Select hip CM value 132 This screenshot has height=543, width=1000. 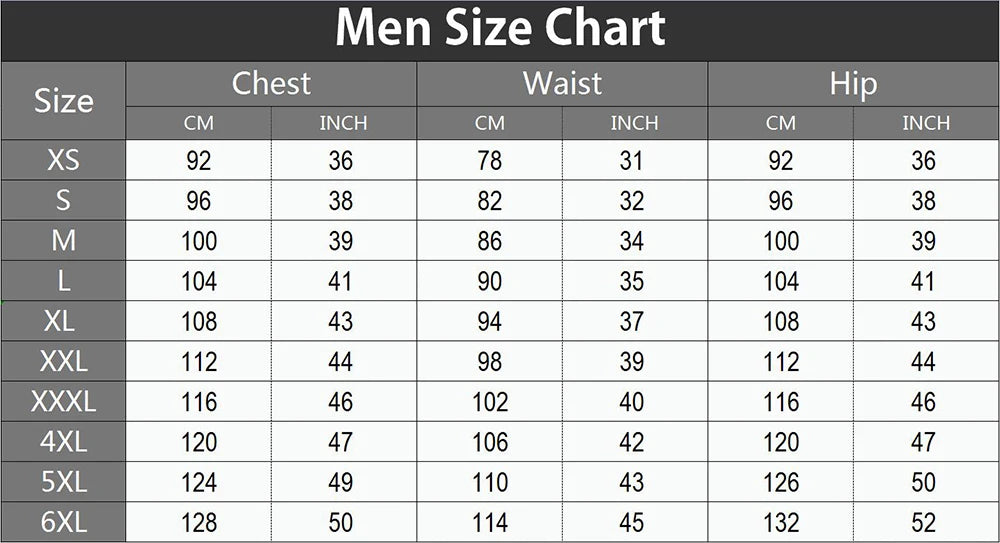point(781,523)
